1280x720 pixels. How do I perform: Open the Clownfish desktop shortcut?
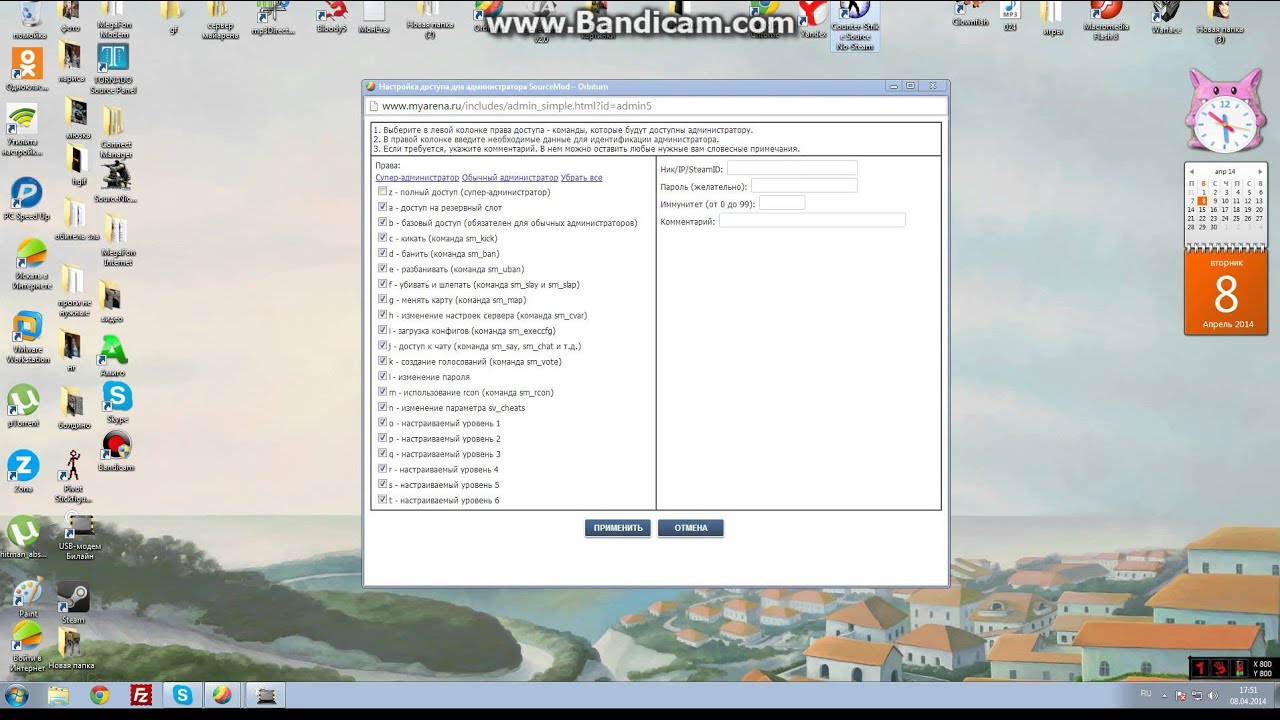click(x=969, y=13)
